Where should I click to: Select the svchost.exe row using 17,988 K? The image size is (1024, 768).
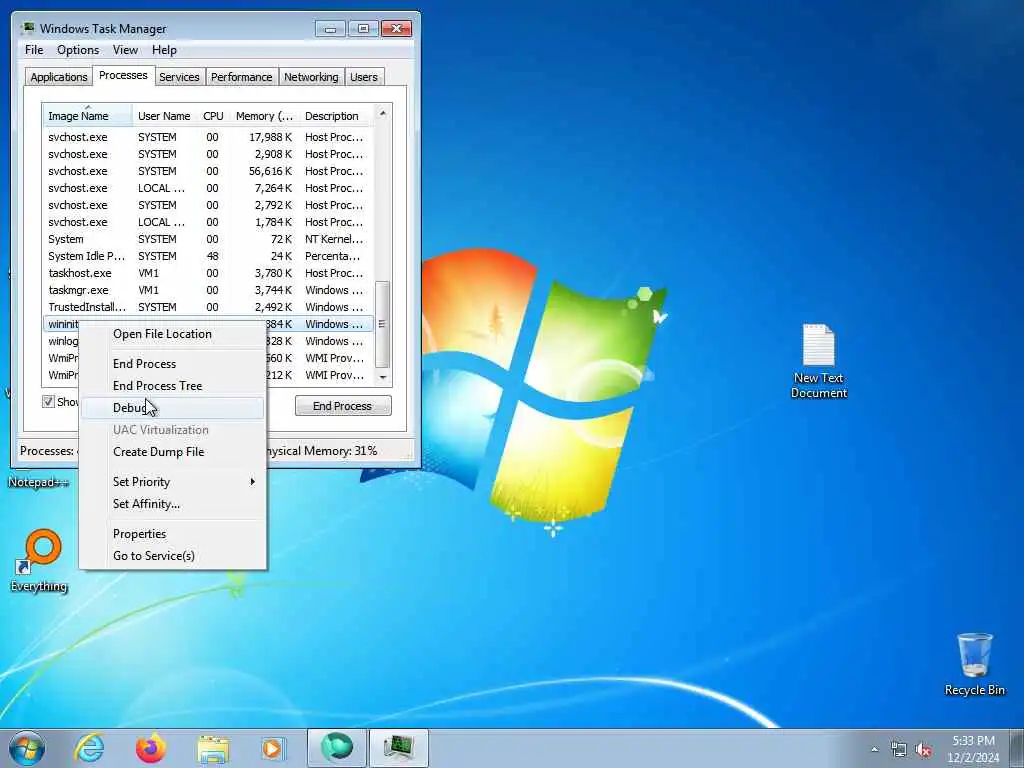pyautogui.click(x=208, y=137)
